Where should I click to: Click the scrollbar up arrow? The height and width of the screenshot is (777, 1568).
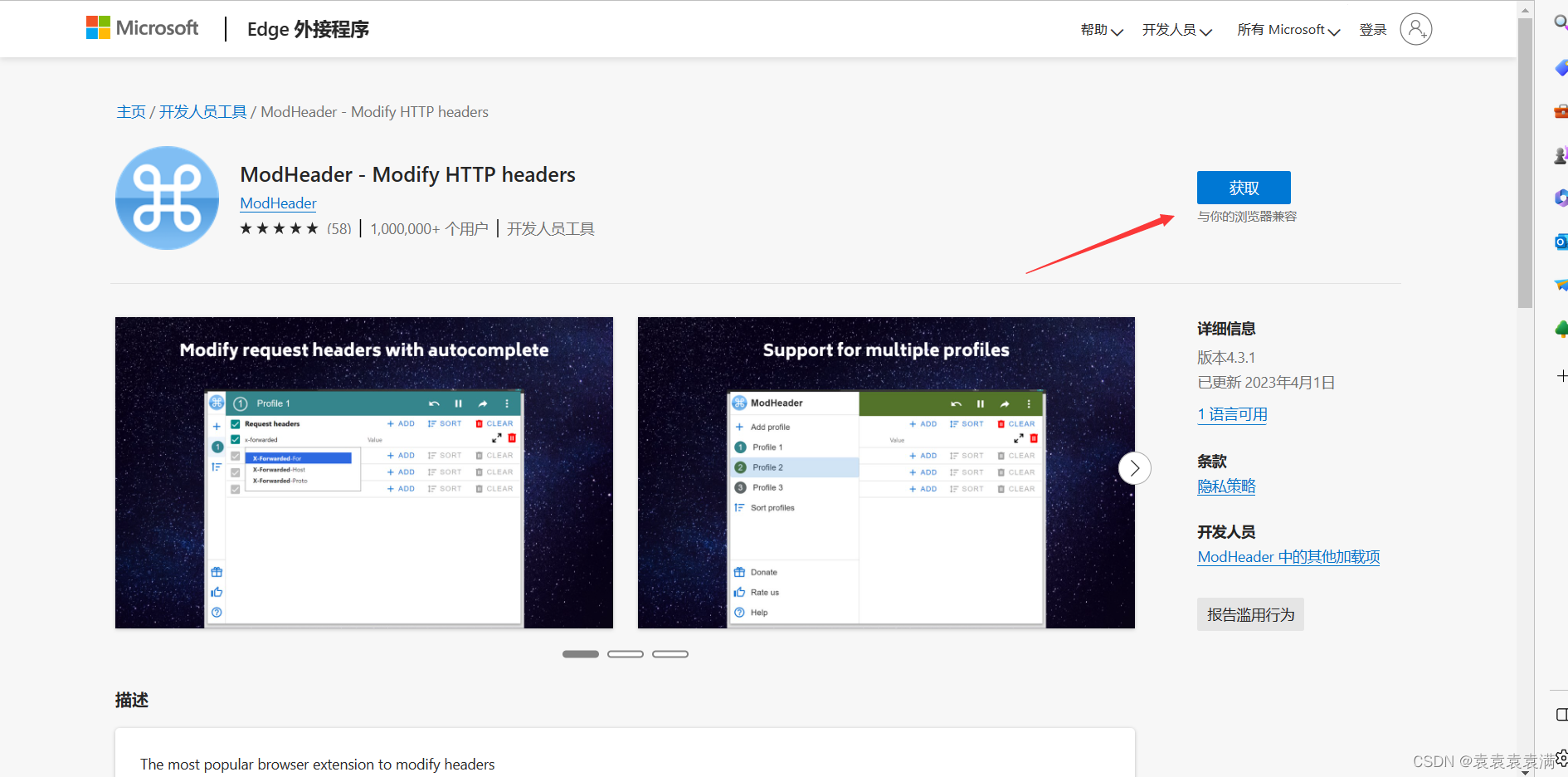click(x=1525, y=9)
